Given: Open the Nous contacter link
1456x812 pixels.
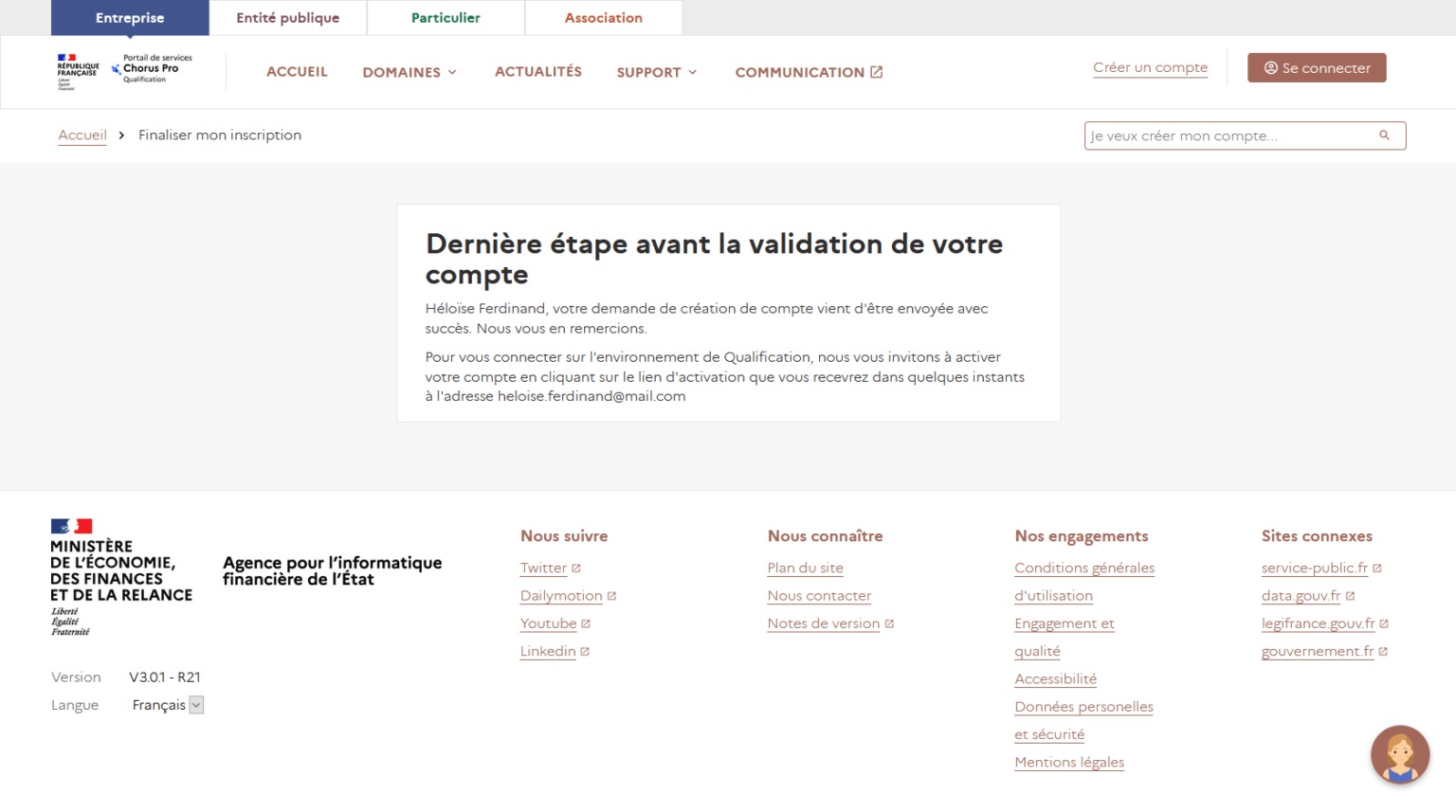Looking at the screenshot, I should (819, 596).
